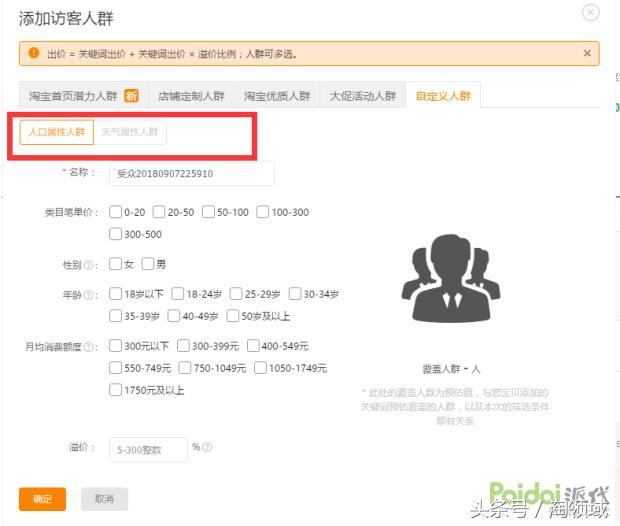
Task: Cancel with the gray 取消 button
Action: point(104,499)
